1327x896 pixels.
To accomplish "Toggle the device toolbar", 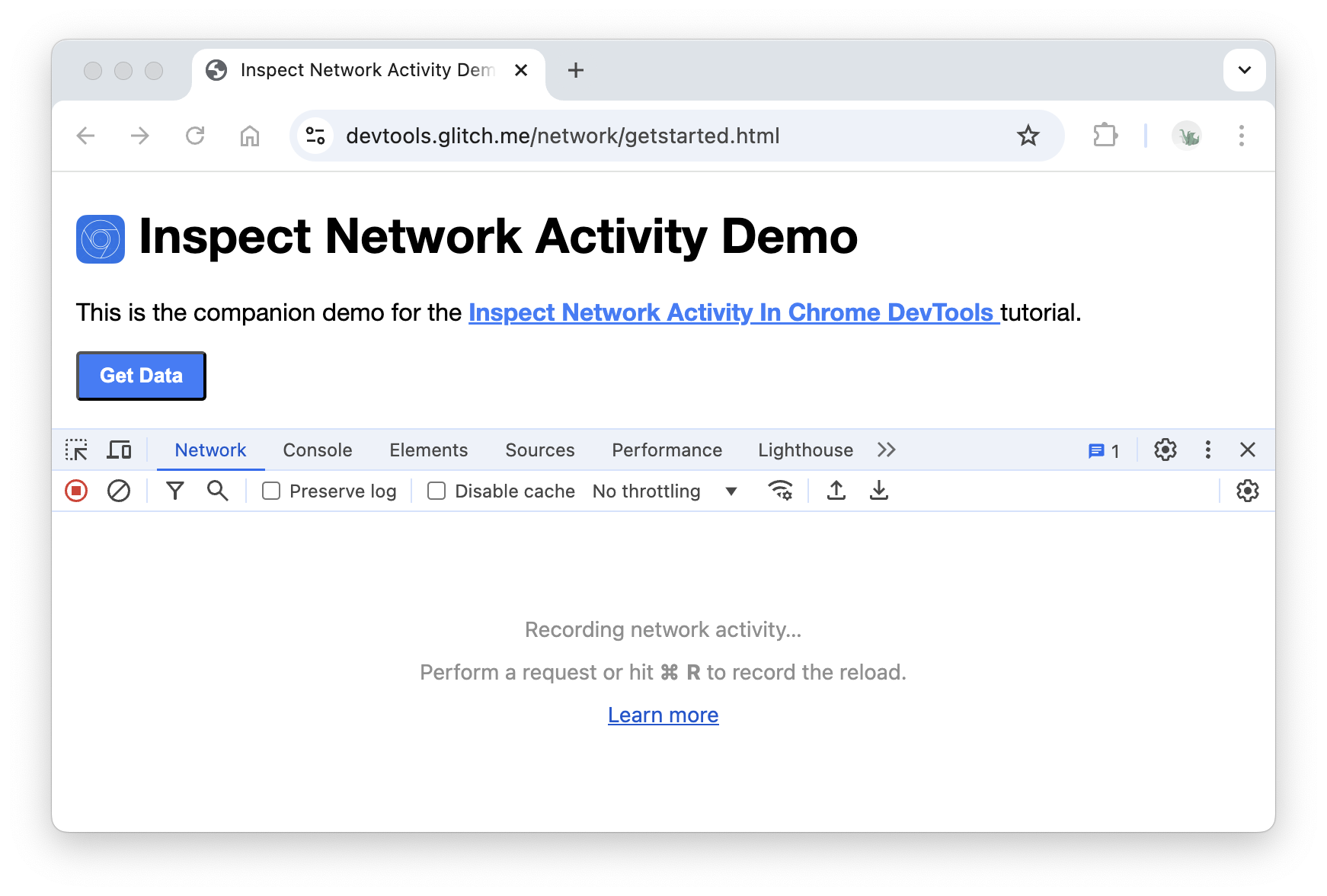I will [x=118, y=450].
